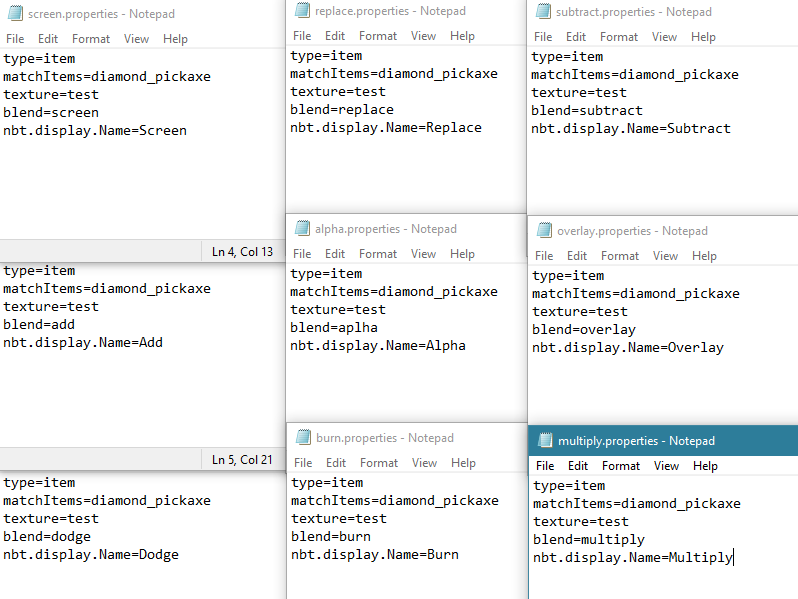Click the 'Ln 4, Col 13' status bar entry
The image size is (798, 599).
click(242, 251)
